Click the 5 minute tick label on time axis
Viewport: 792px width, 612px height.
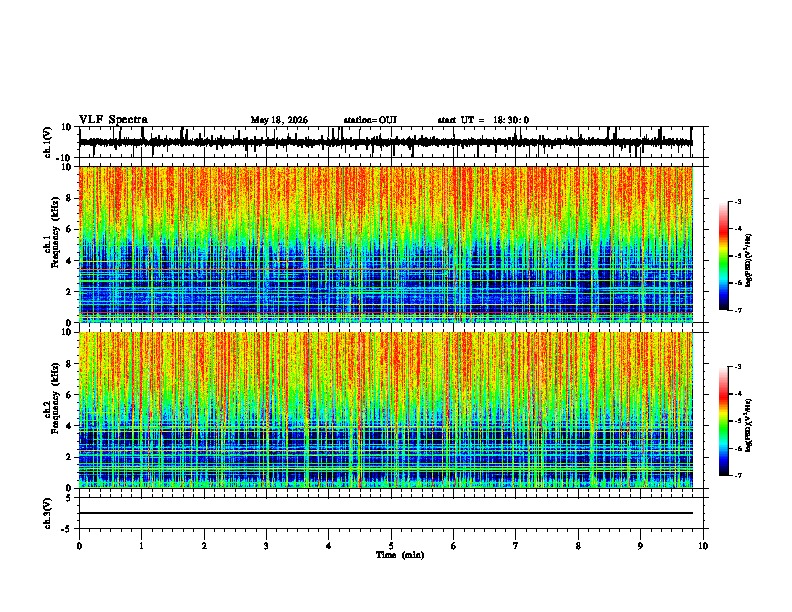pyautogui.click(x=391, y=546)
